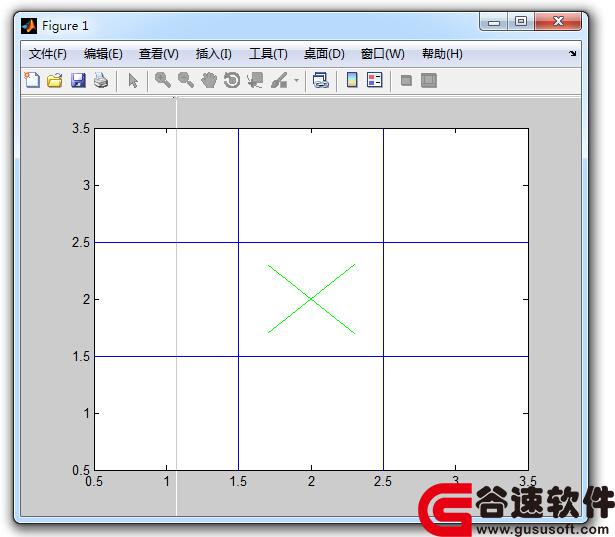Open the 编辑(E) menu

click(103, 54)
